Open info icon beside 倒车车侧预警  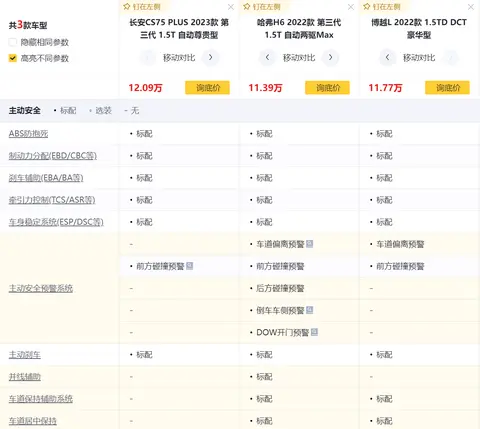pyautogui.click(x=309, y=310)
